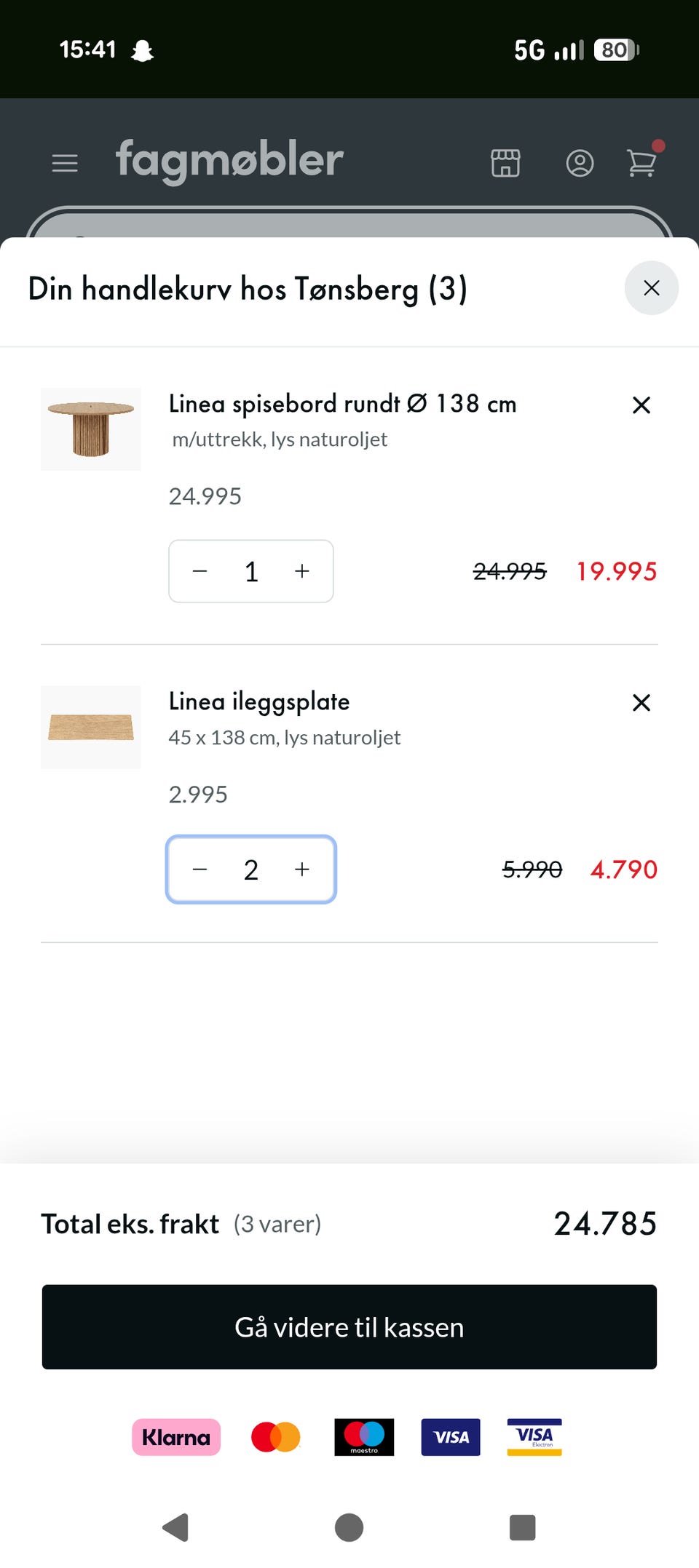Open Linea ileggsplate product title
The height and width of the screenshot is (1568, 699).
click(x=259, y=701)
